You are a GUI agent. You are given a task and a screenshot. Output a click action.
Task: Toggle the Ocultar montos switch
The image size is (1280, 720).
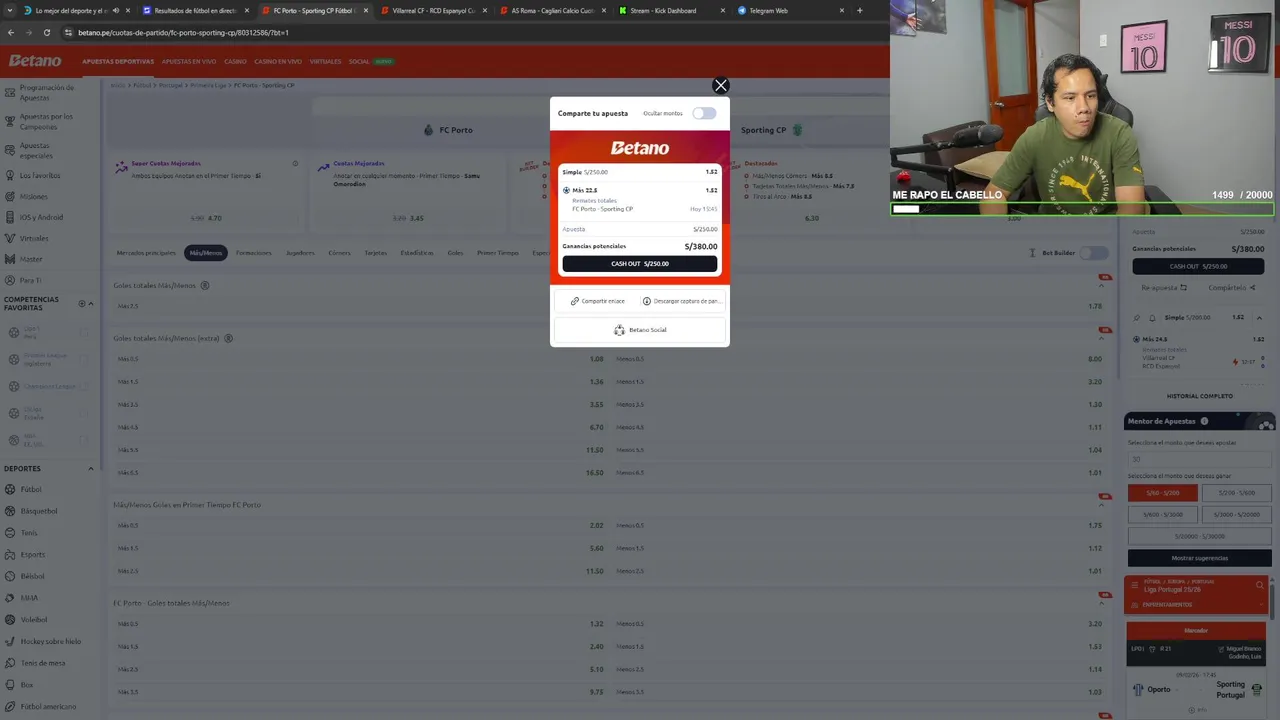point(704,113)
